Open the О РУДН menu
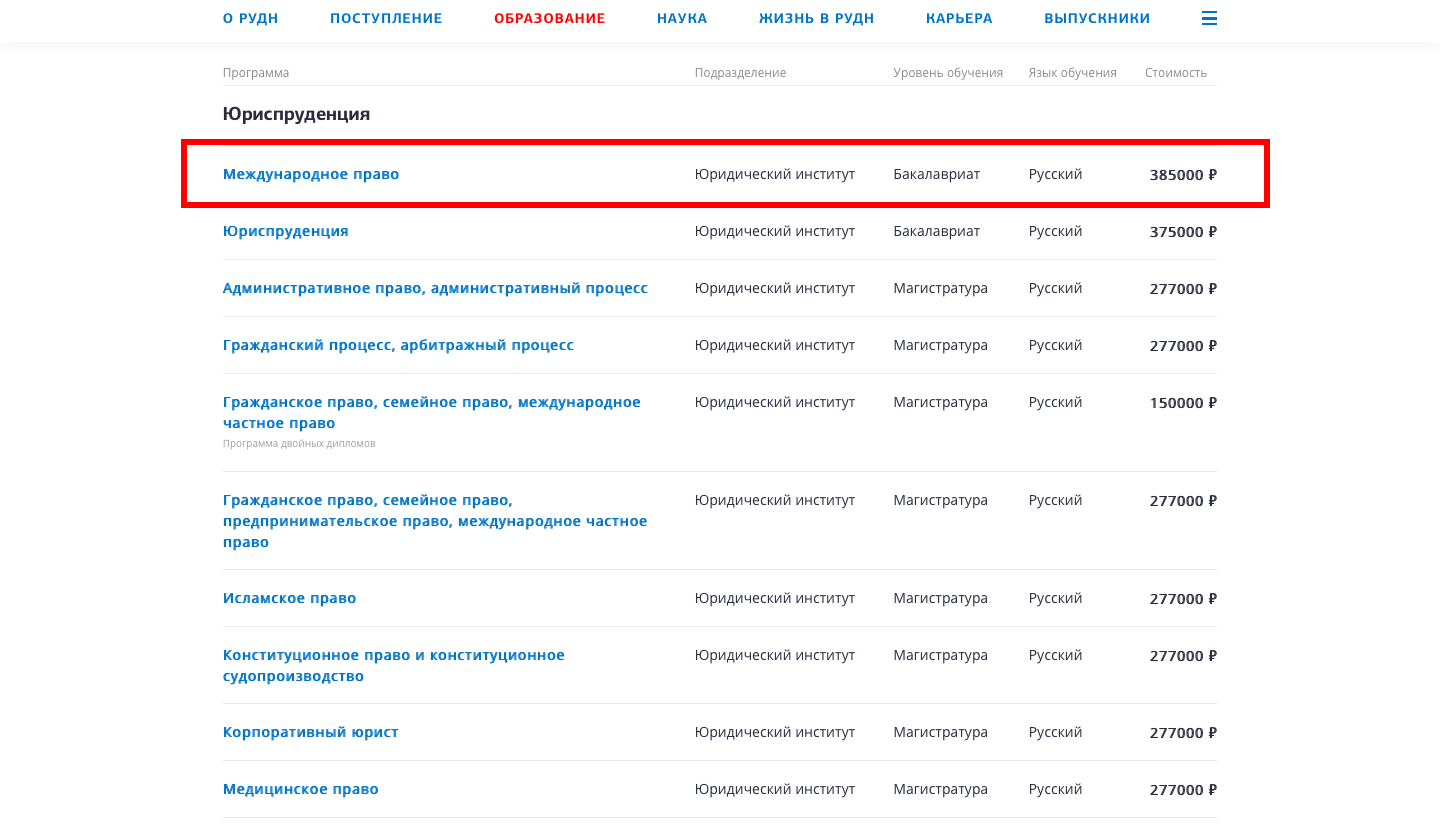The image size is (1440, 836). click(x=250, y=18)
